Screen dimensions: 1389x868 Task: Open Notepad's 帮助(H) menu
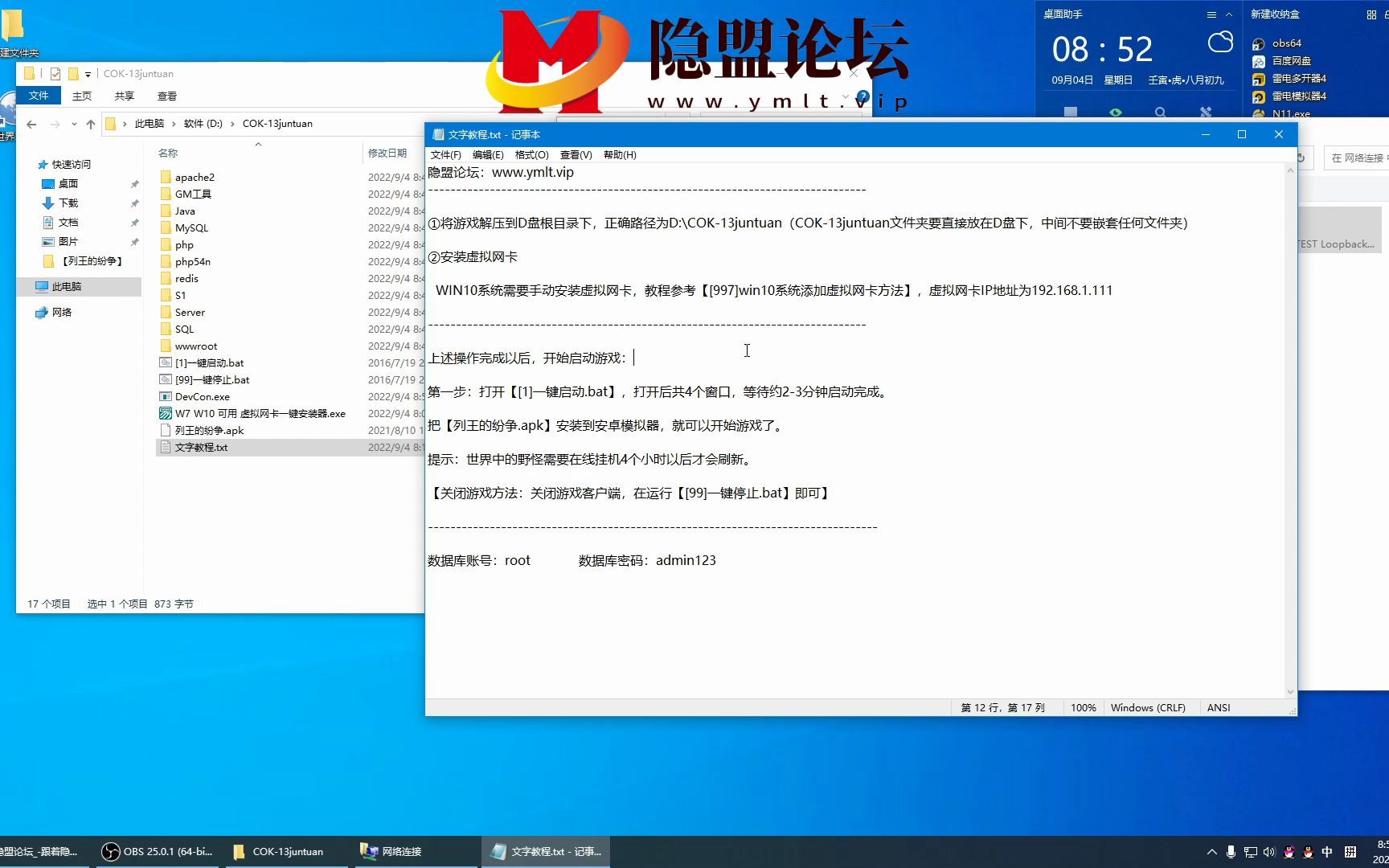coord(620,155)
